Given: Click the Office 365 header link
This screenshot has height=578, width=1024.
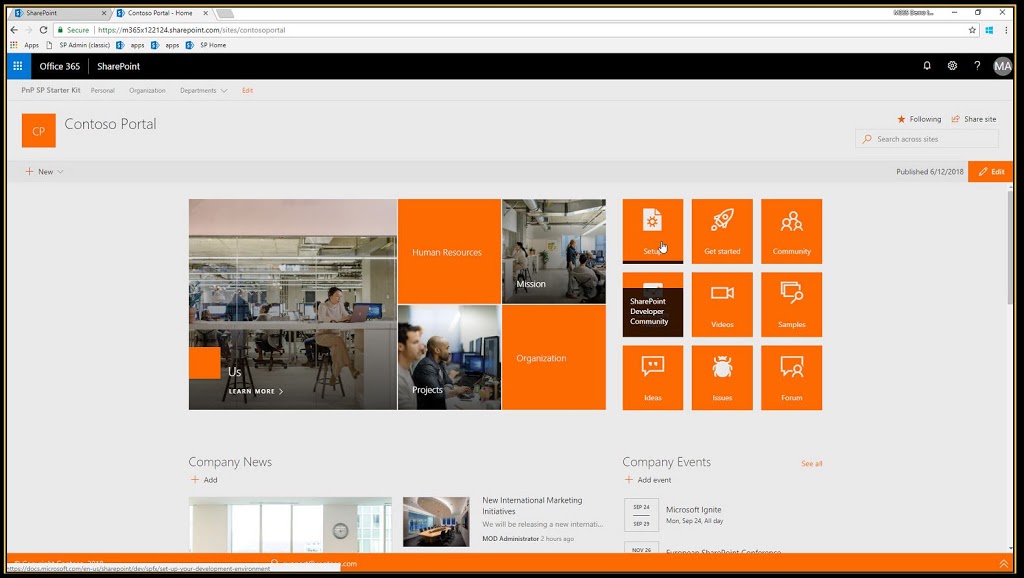Looking at the screenshot, I should [59, 66].
